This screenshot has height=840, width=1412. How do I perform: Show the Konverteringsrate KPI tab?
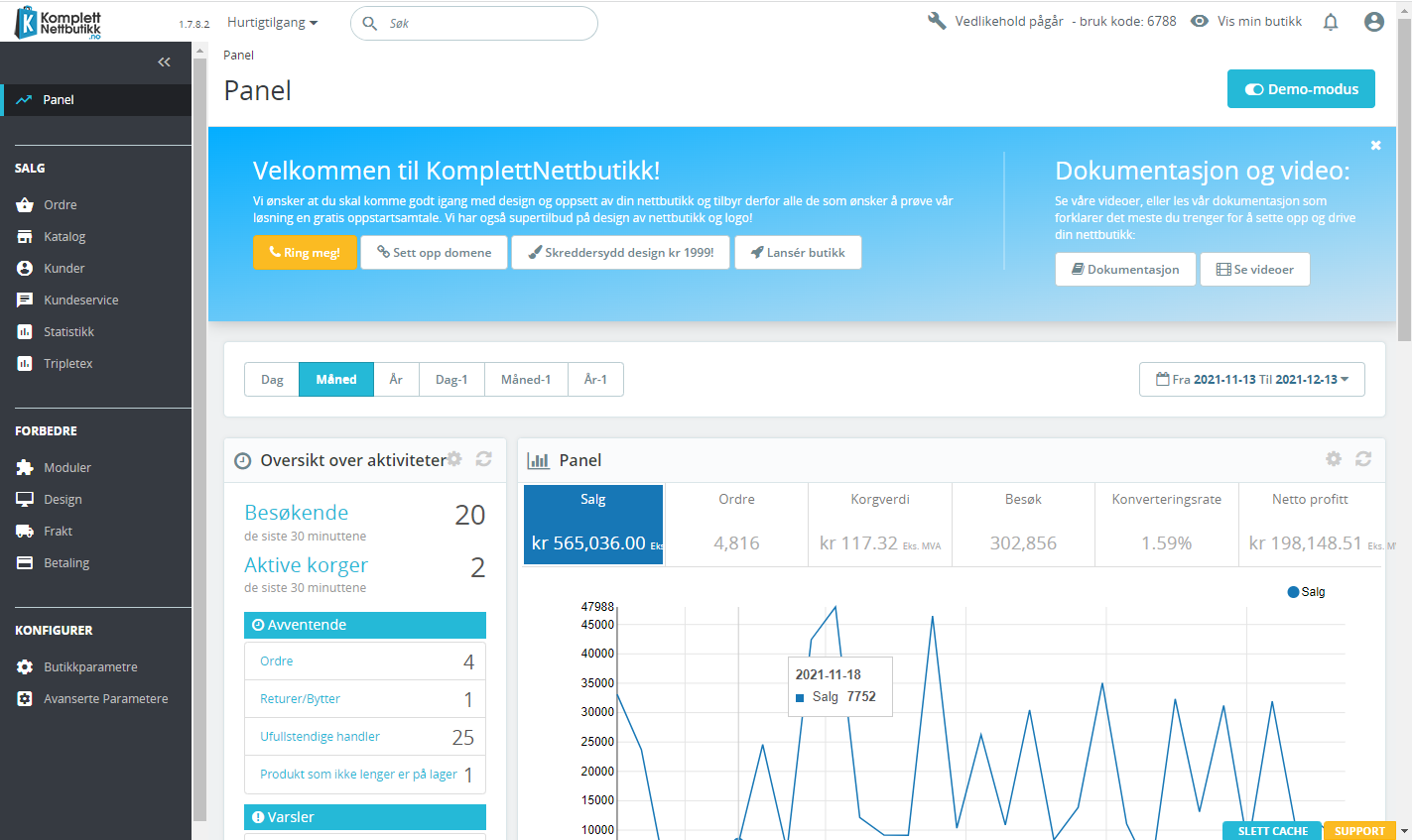(1167, 525)
